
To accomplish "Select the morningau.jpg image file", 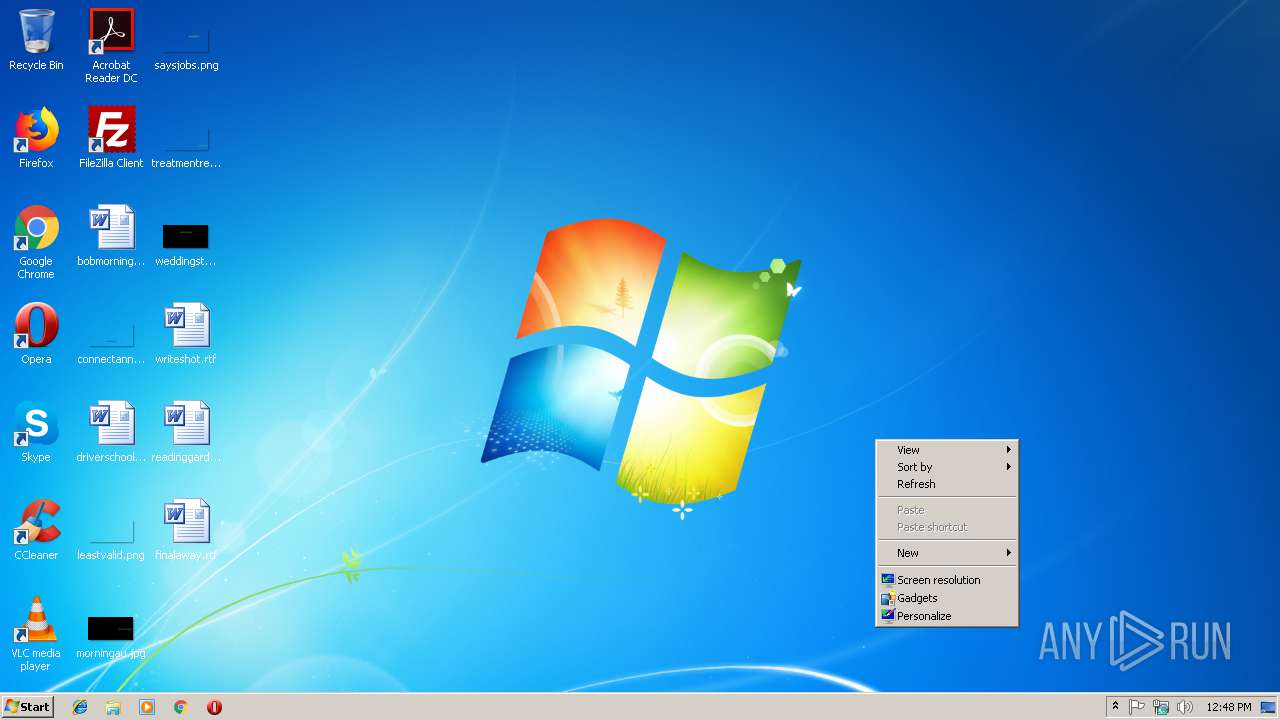I will click(x=111, y=636).
